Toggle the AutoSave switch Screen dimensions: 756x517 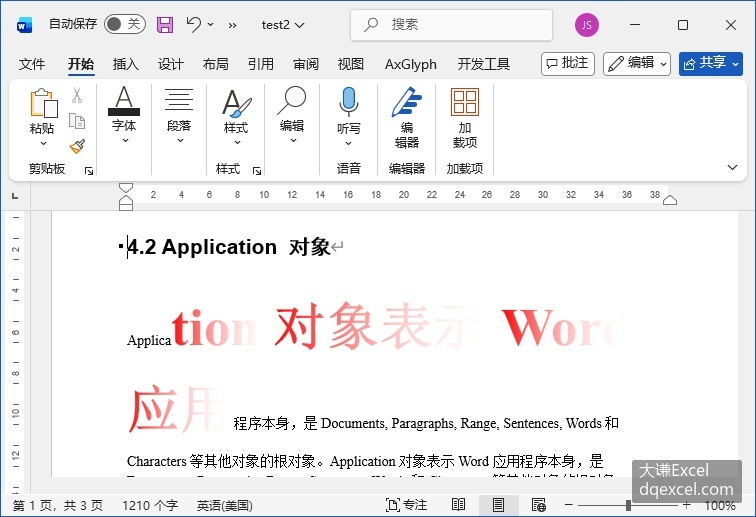click(x=125, y=24)
